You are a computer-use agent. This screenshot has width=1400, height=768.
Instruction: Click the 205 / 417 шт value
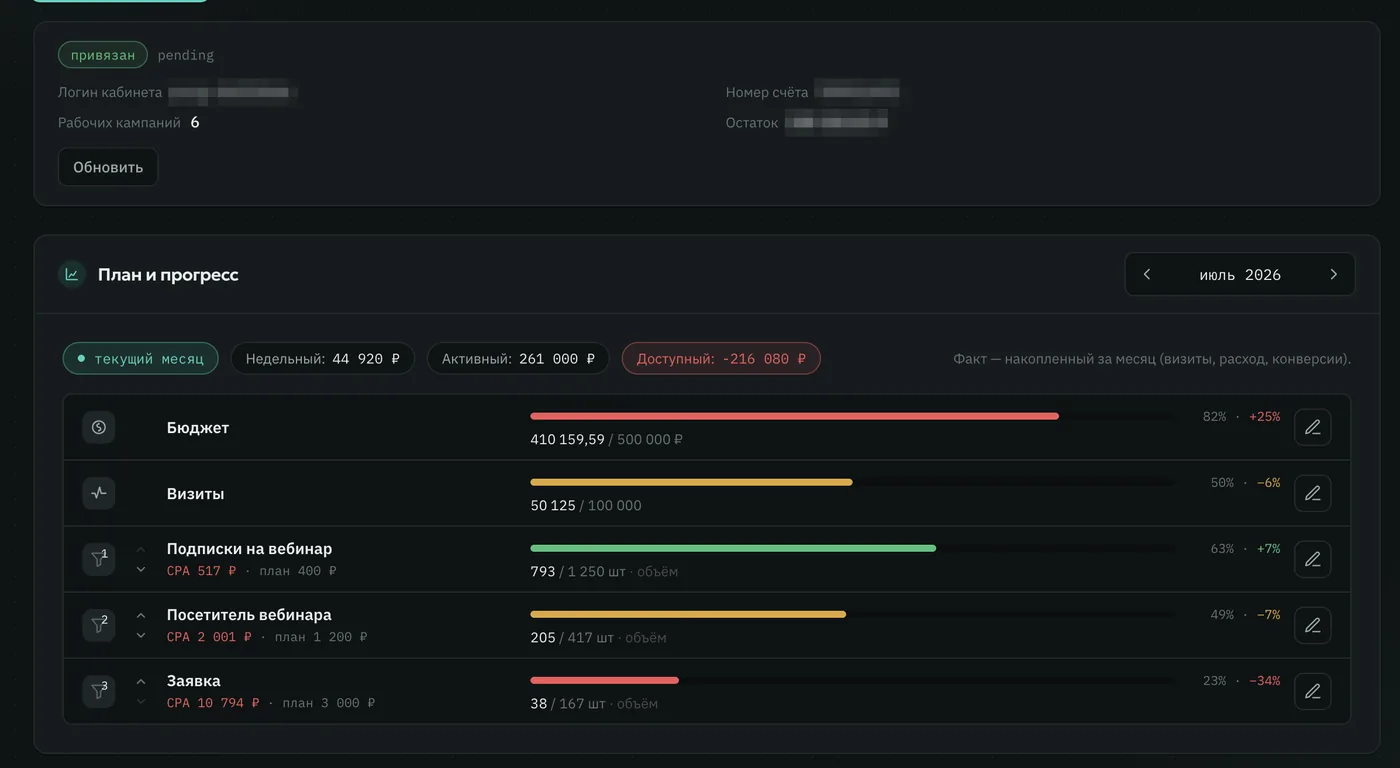pyautogui.click(x=572, y=637)
